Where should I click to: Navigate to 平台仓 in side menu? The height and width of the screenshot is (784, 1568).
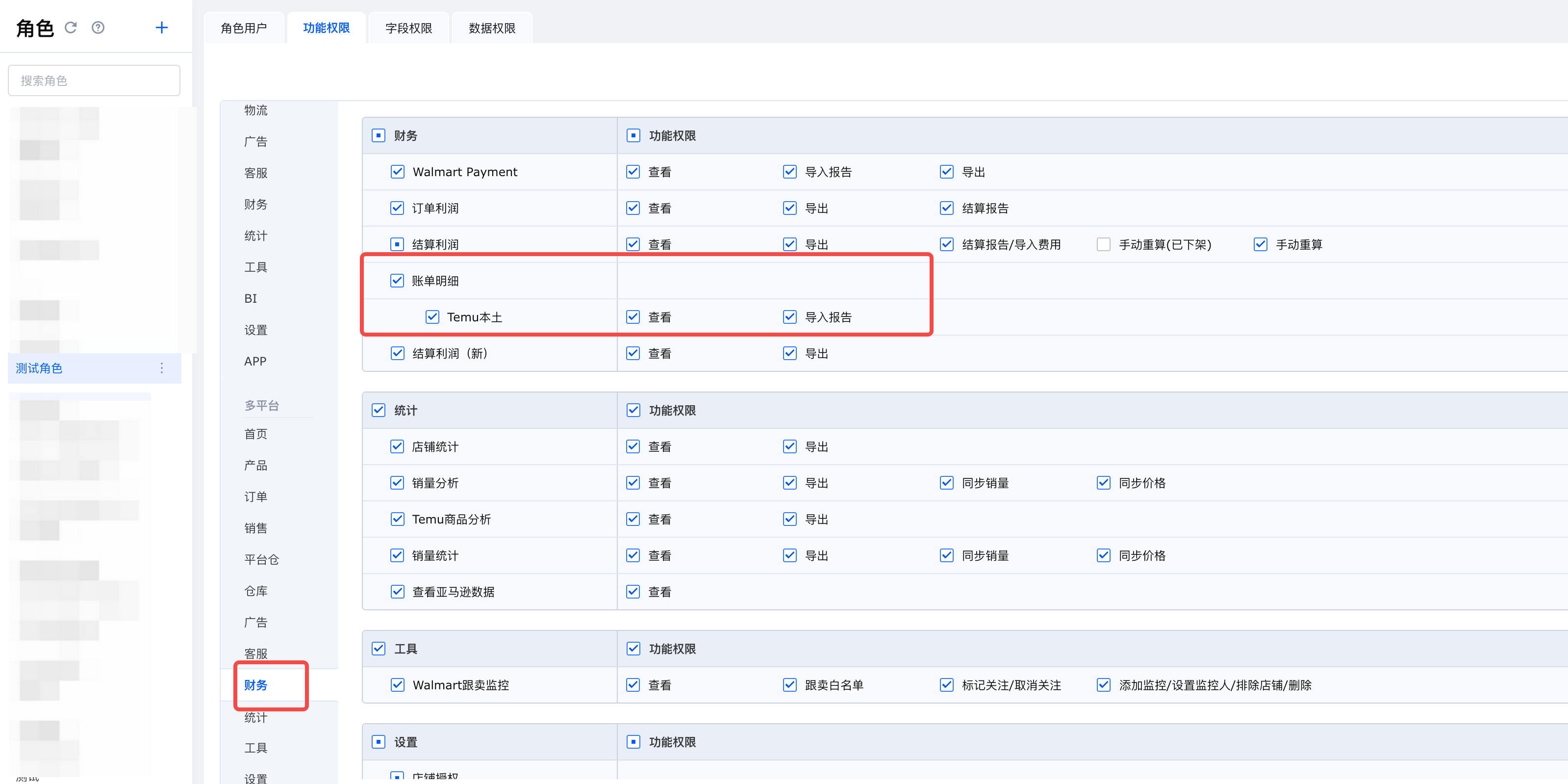[x=261, y=559]
